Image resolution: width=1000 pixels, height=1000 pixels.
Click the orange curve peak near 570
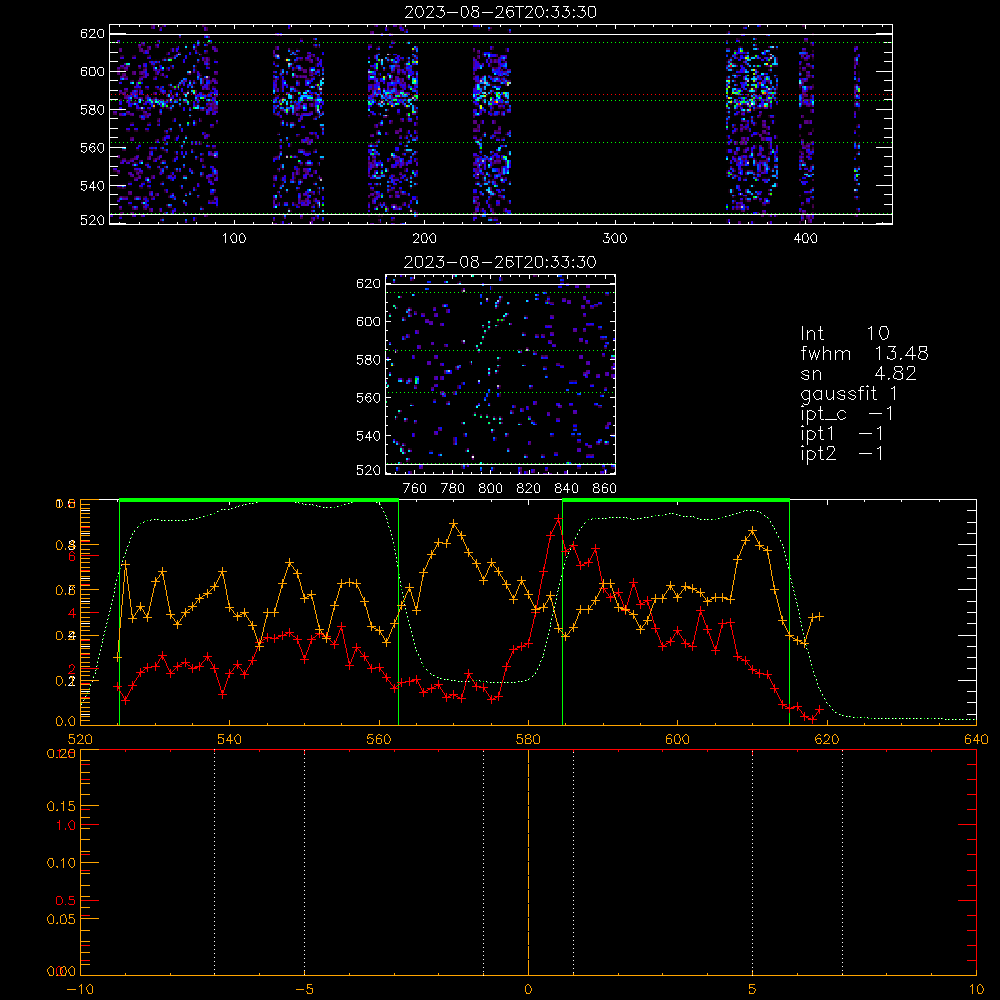pyautogui.click(x=453, y=523)
